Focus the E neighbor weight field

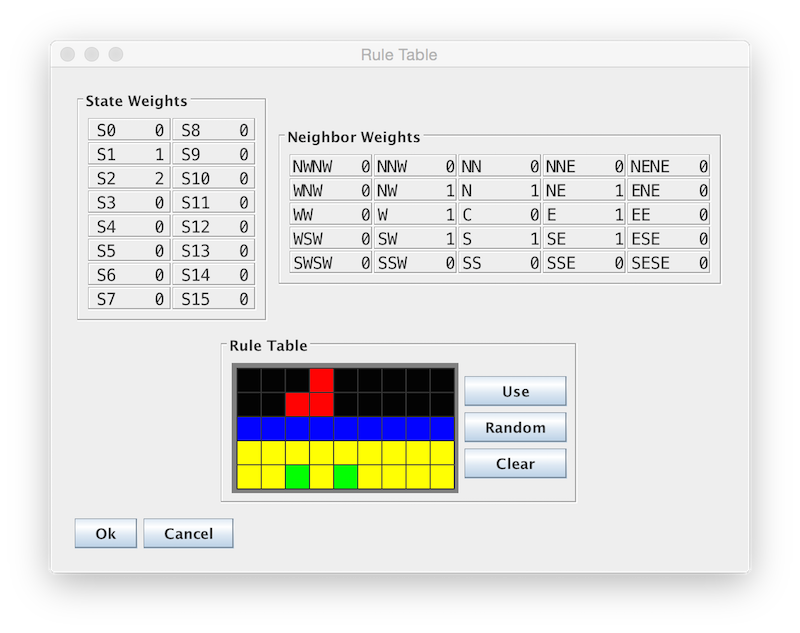click(x=584, y=215)
